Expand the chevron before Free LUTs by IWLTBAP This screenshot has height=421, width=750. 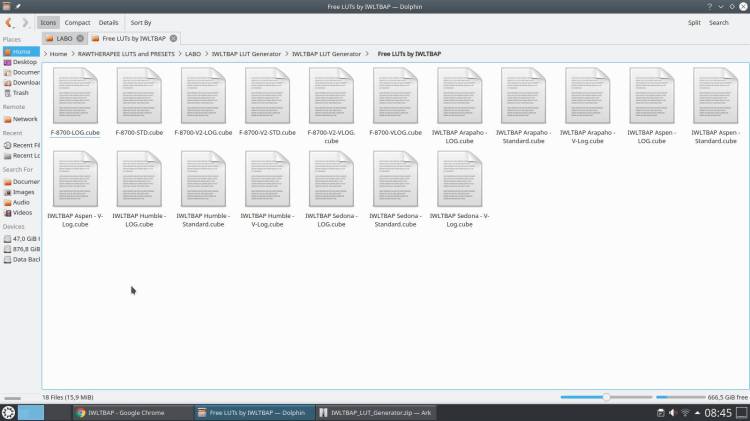pos(367,54)
